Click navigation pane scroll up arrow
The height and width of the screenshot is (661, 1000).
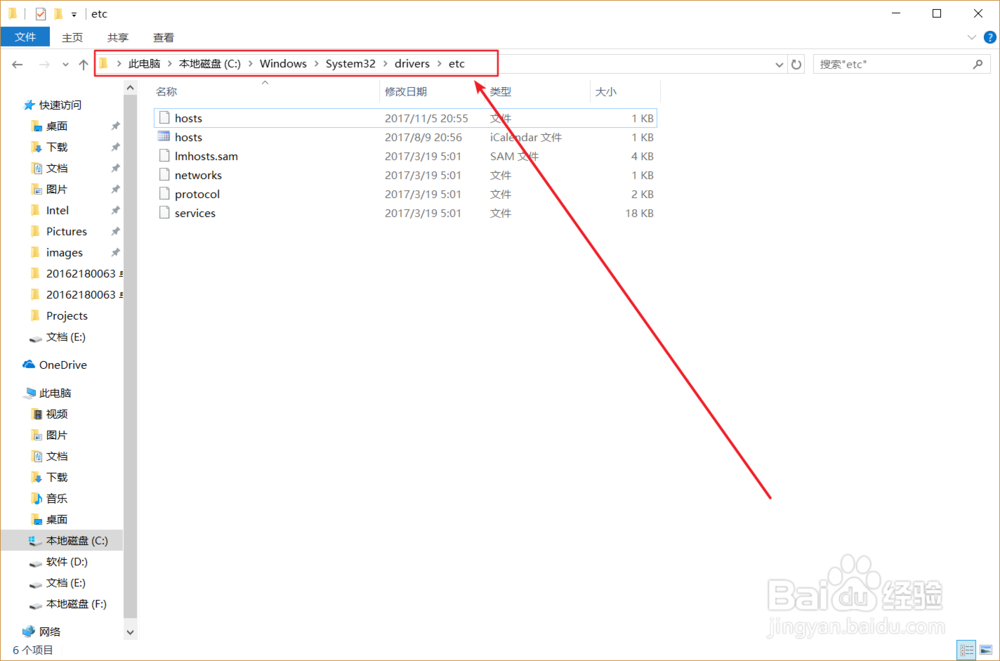pos(130,87)
